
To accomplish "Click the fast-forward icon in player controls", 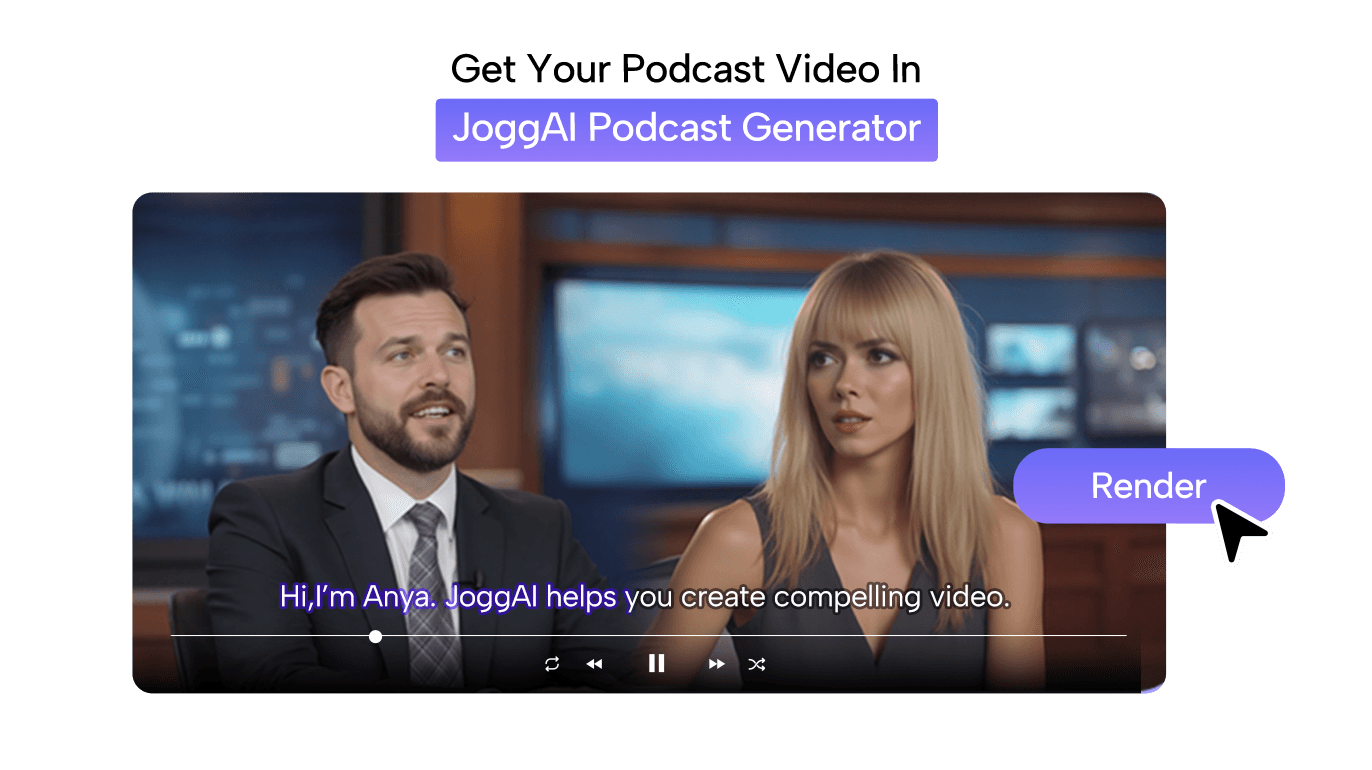I will 717,664.
